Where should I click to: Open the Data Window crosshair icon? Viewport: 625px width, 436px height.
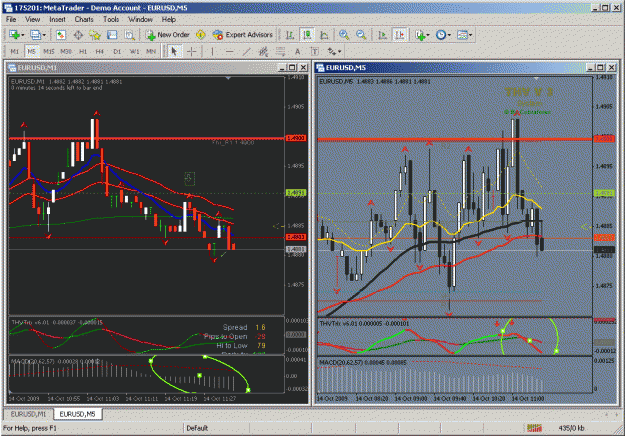(x=78, y=35)
